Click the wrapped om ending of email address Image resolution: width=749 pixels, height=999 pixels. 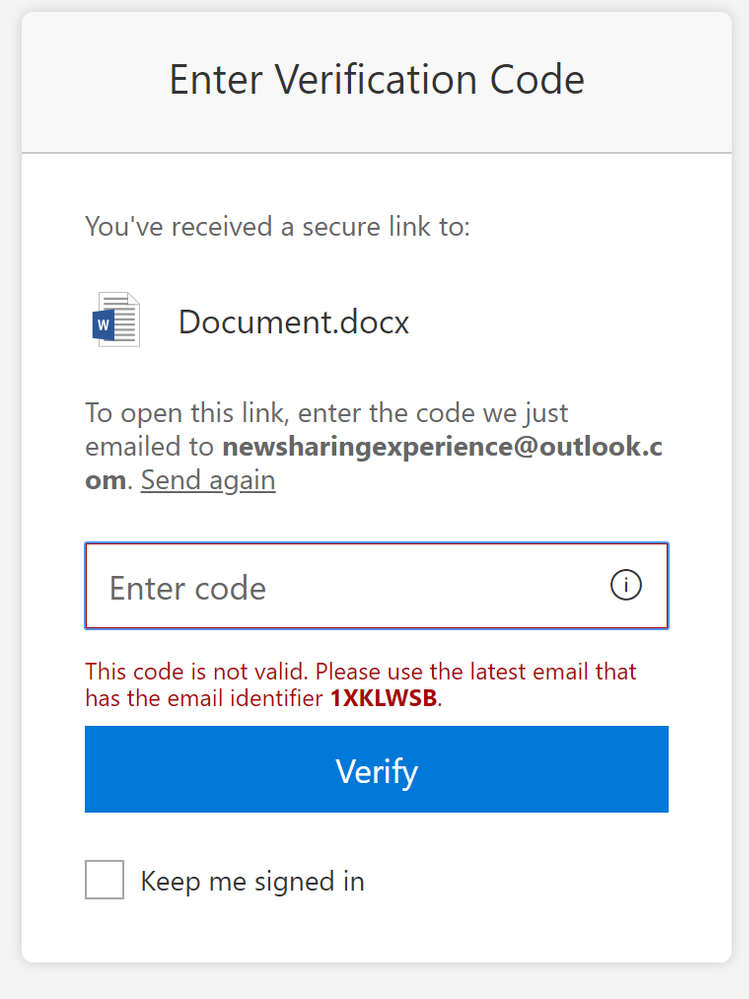[106, 480]
